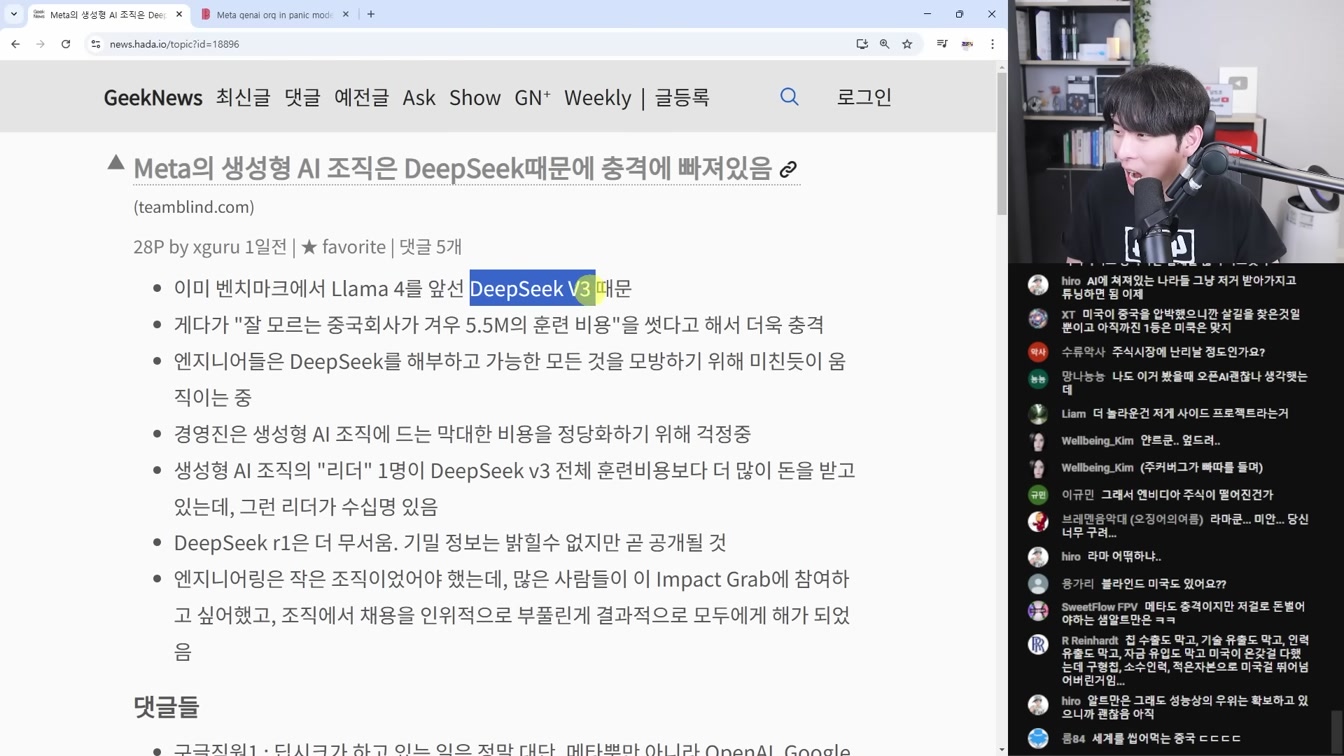Screen dimensions: 1344x756
Task: Open a new browser tab
Action: (371, 15)
